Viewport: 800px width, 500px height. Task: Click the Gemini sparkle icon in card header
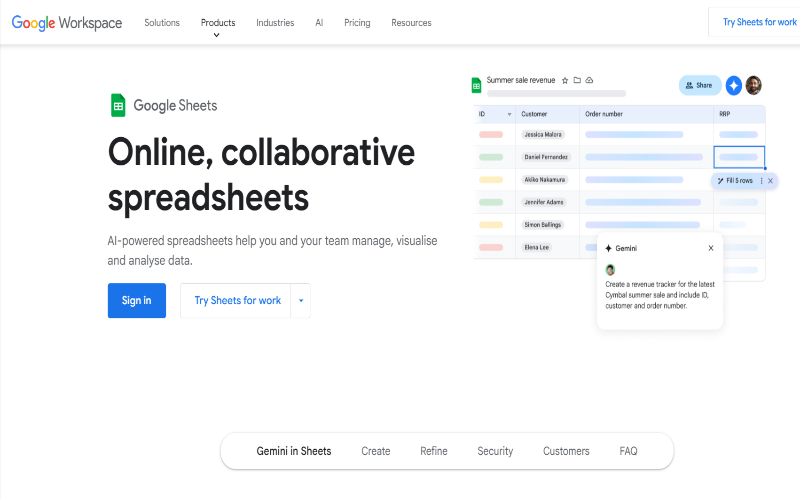click(x=608, y=248)
